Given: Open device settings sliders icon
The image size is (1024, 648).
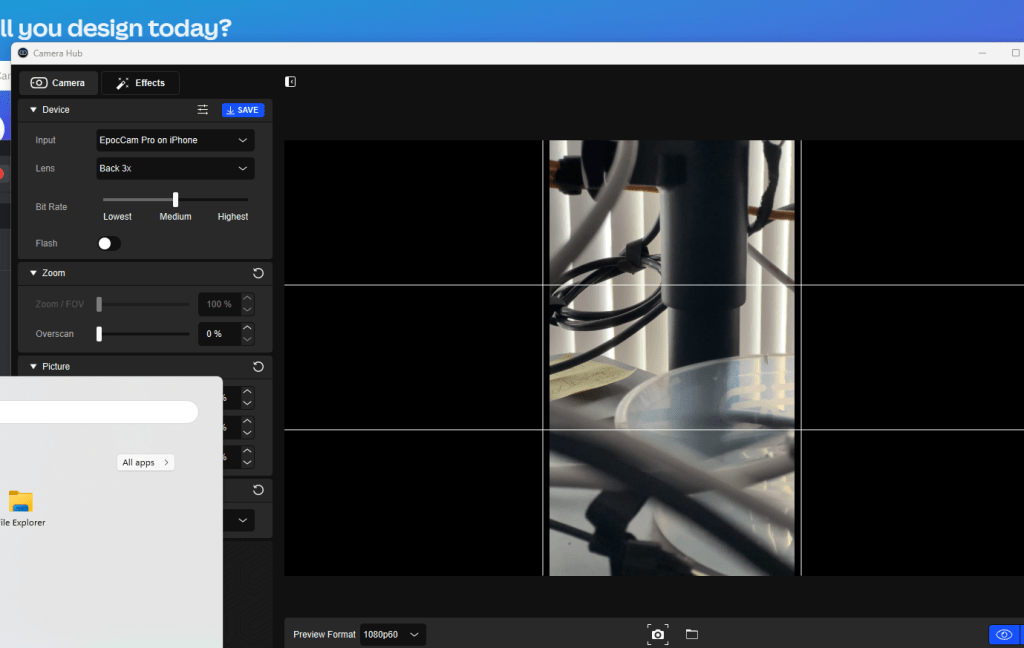Looking at the screenshot, I should click(x=203, y=110).
